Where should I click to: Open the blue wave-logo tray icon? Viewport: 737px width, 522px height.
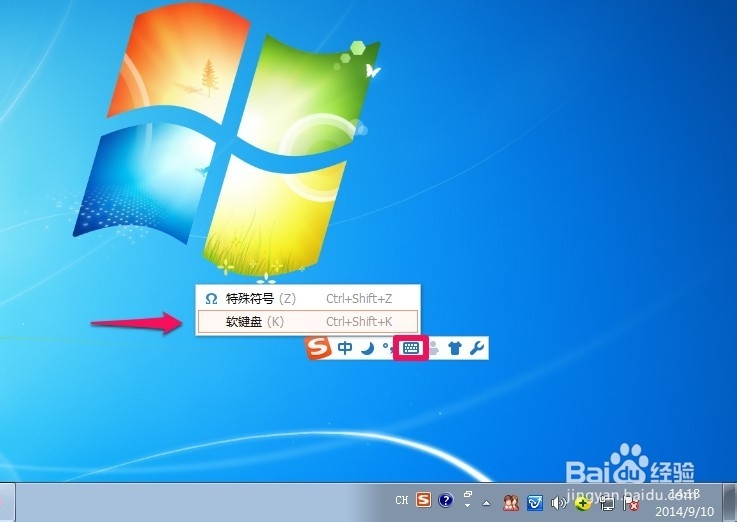535,503
